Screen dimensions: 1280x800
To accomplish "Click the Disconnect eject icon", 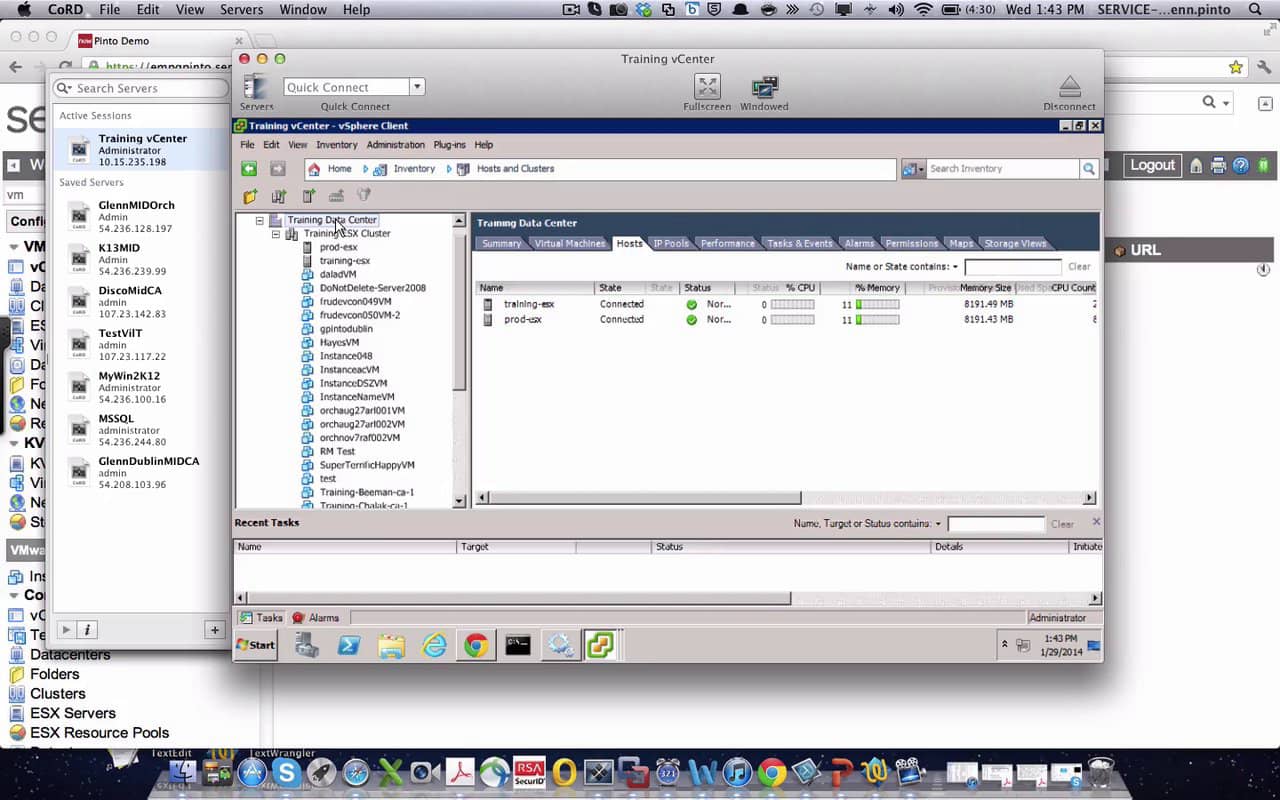I will [x=1069, y=87].
